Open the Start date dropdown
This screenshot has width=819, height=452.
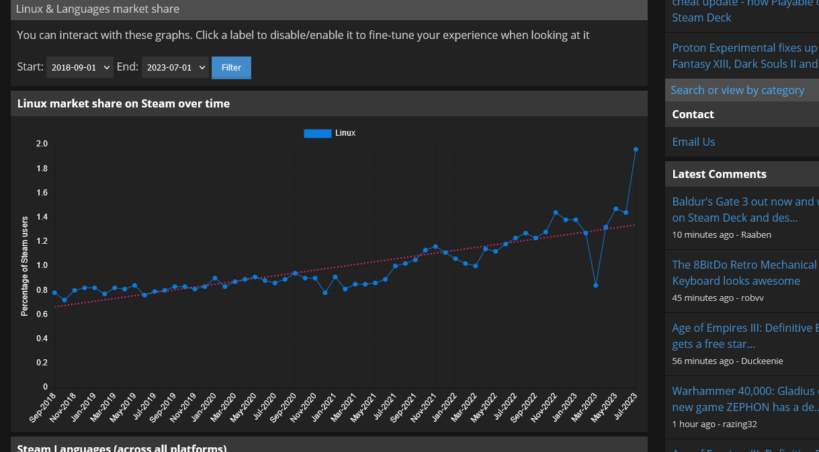coord(79,68)
